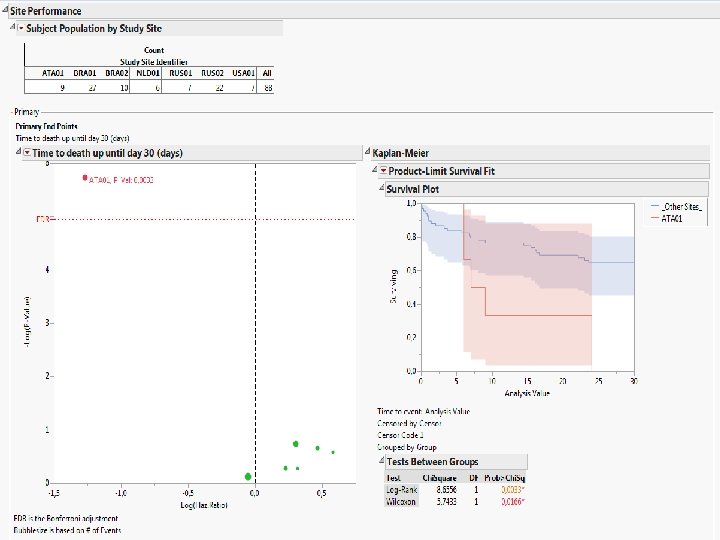Click the All column header
This screenshot has height=540, width=720.
click(x=267, y=73)
